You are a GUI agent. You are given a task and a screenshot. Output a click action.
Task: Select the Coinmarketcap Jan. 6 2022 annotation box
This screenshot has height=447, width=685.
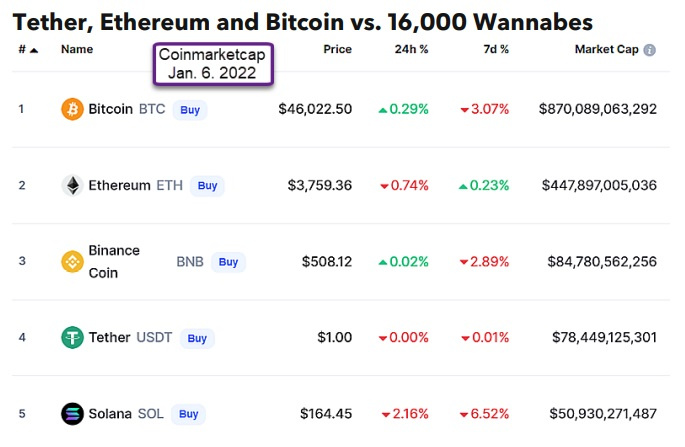tap(213, 65)
